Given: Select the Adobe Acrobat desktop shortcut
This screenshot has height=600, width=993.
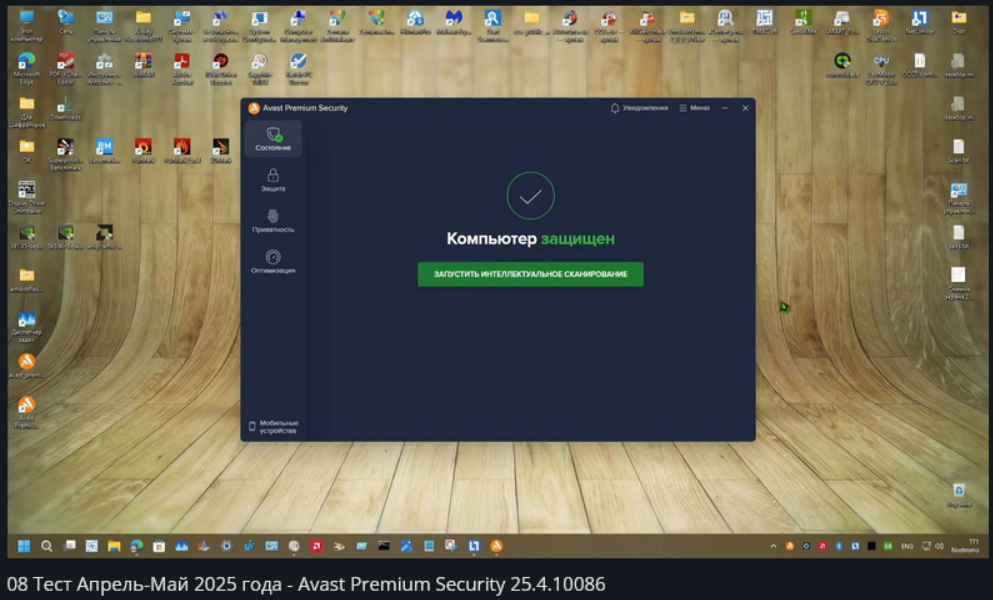Looking at the screenshot, I should pyautogui.click(x=182, y=69).
